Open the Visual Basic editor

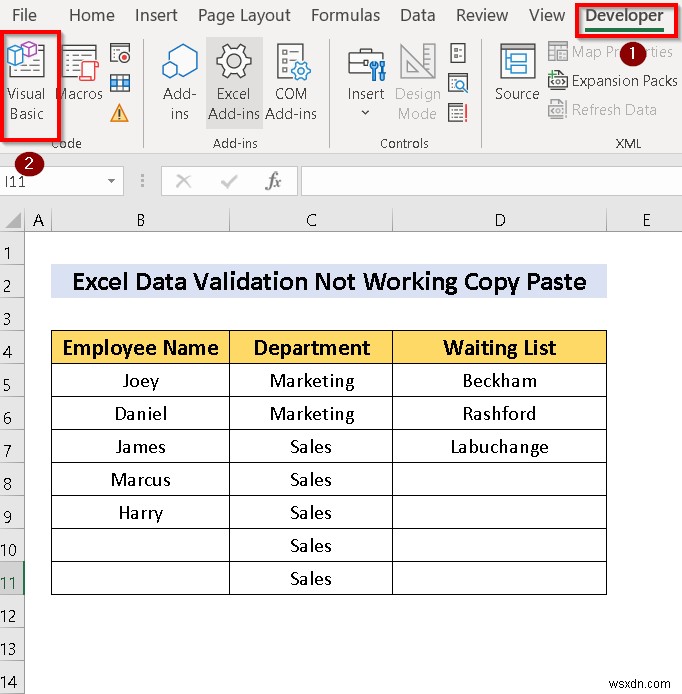pyautogui.click(x=27, y=83)
